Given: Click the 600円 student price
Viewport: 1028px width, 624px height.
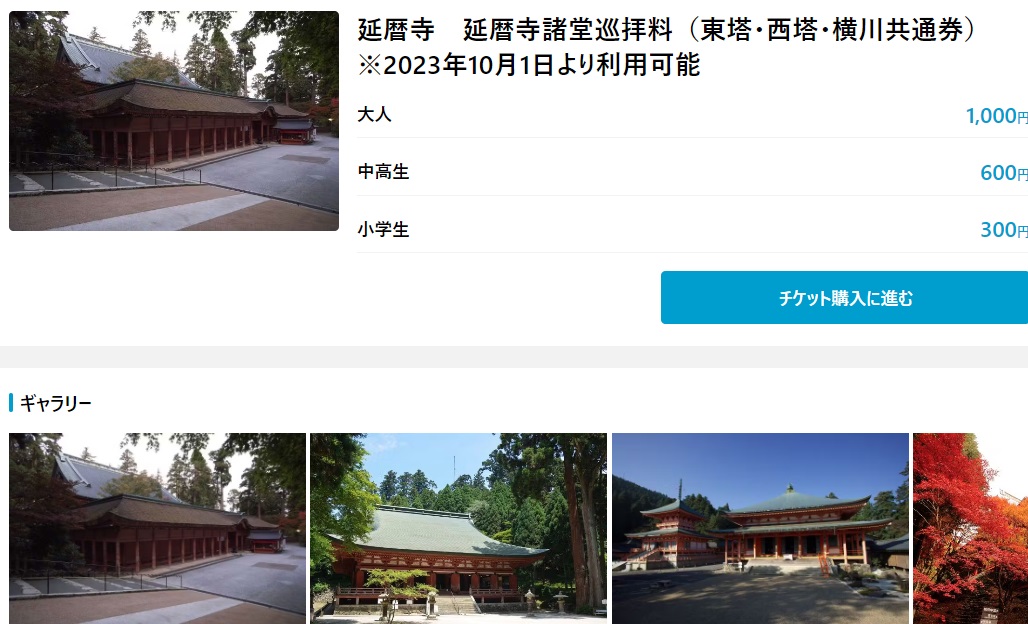Looking at the screenshot, I should [x=1004, y=173].
